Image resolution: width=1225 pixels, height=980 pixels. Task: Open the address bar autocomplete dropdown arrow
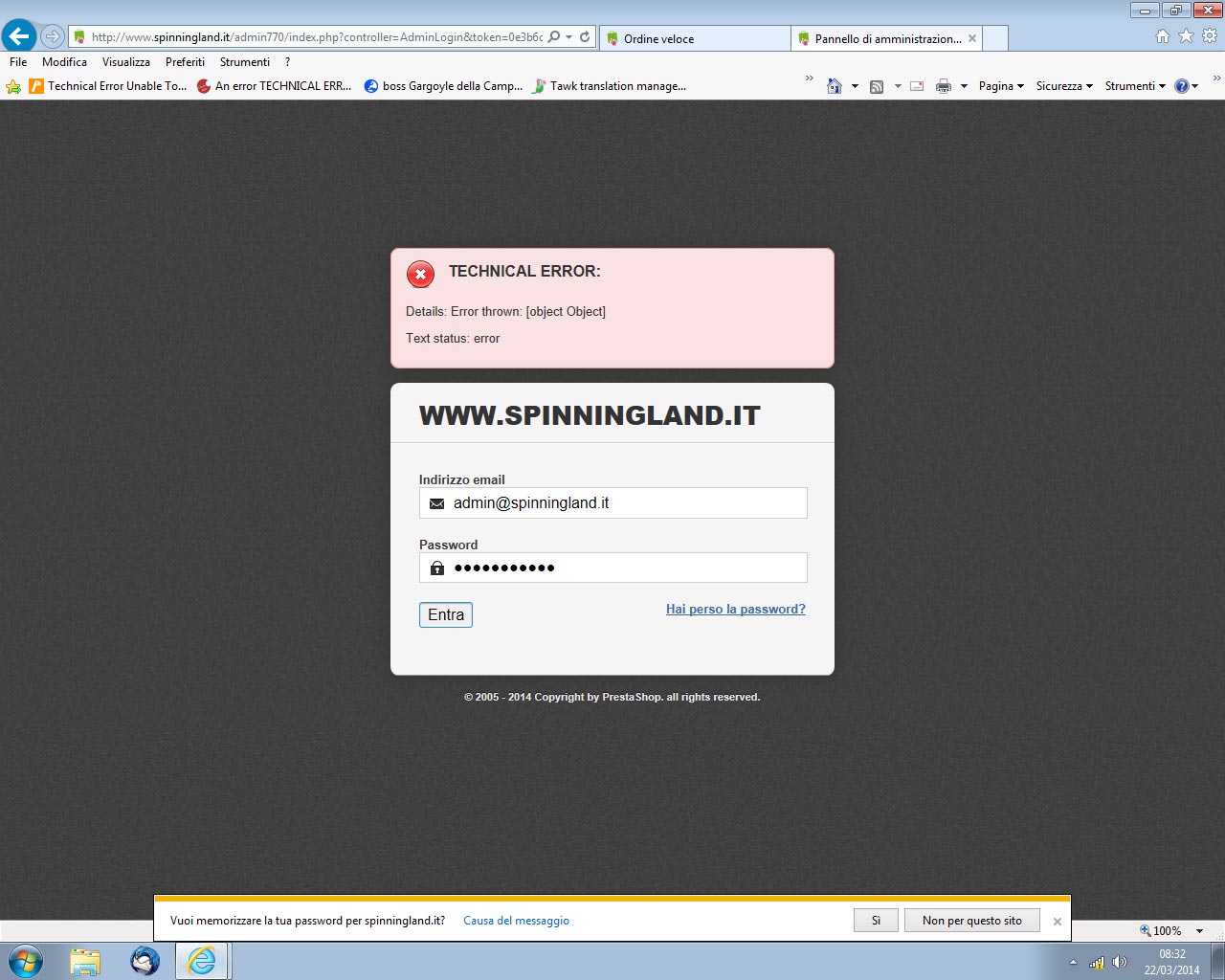click(x=569, y=37)
